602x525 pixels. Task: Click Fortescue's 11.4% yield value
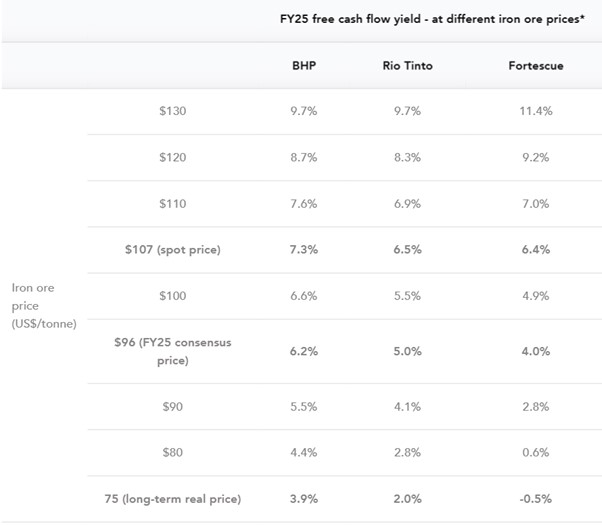pyautogui.click(x=536, y=111)
